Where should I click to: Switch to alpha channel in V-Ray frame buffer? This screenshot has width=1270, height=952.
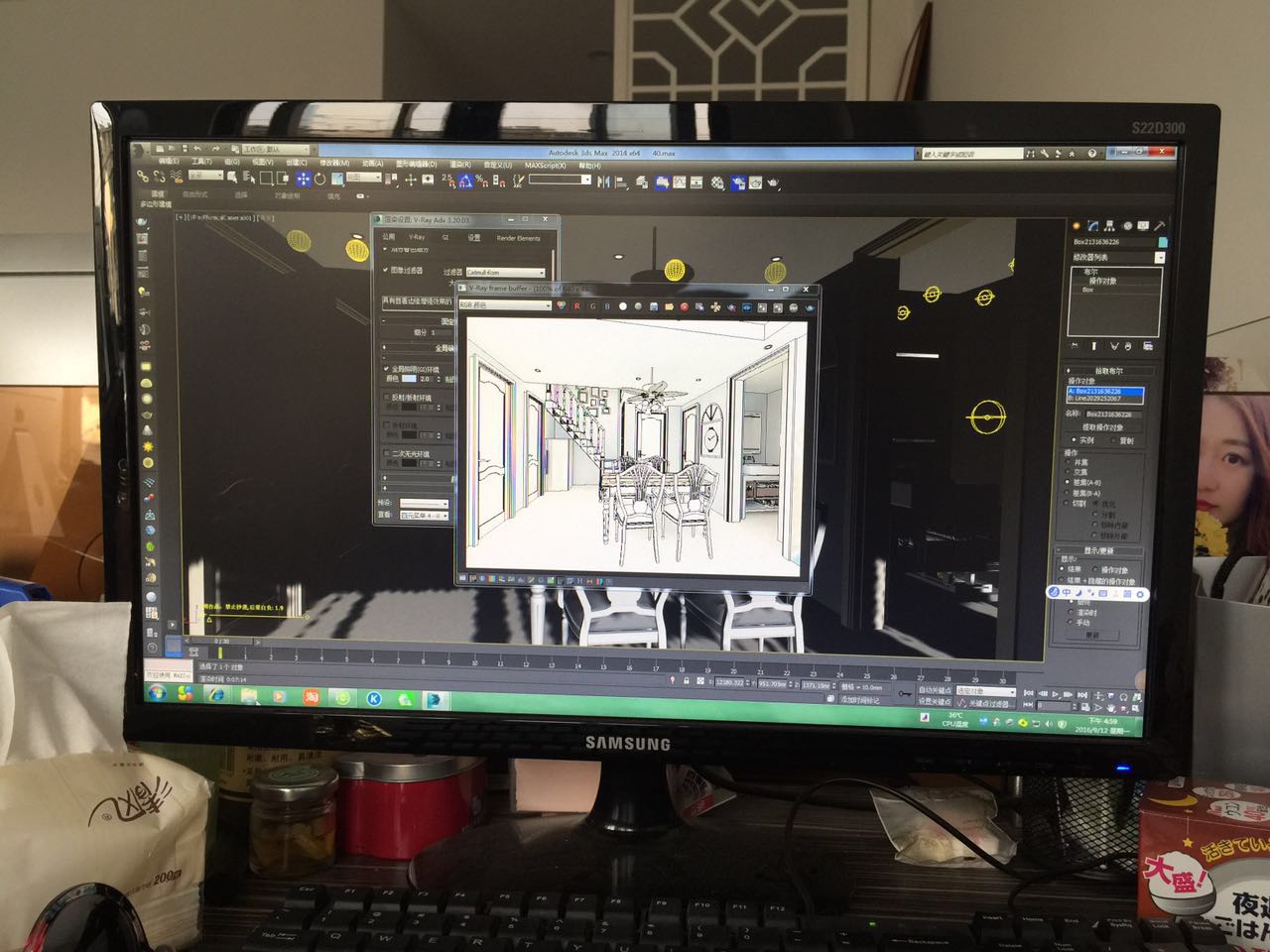tap(622, 305)
